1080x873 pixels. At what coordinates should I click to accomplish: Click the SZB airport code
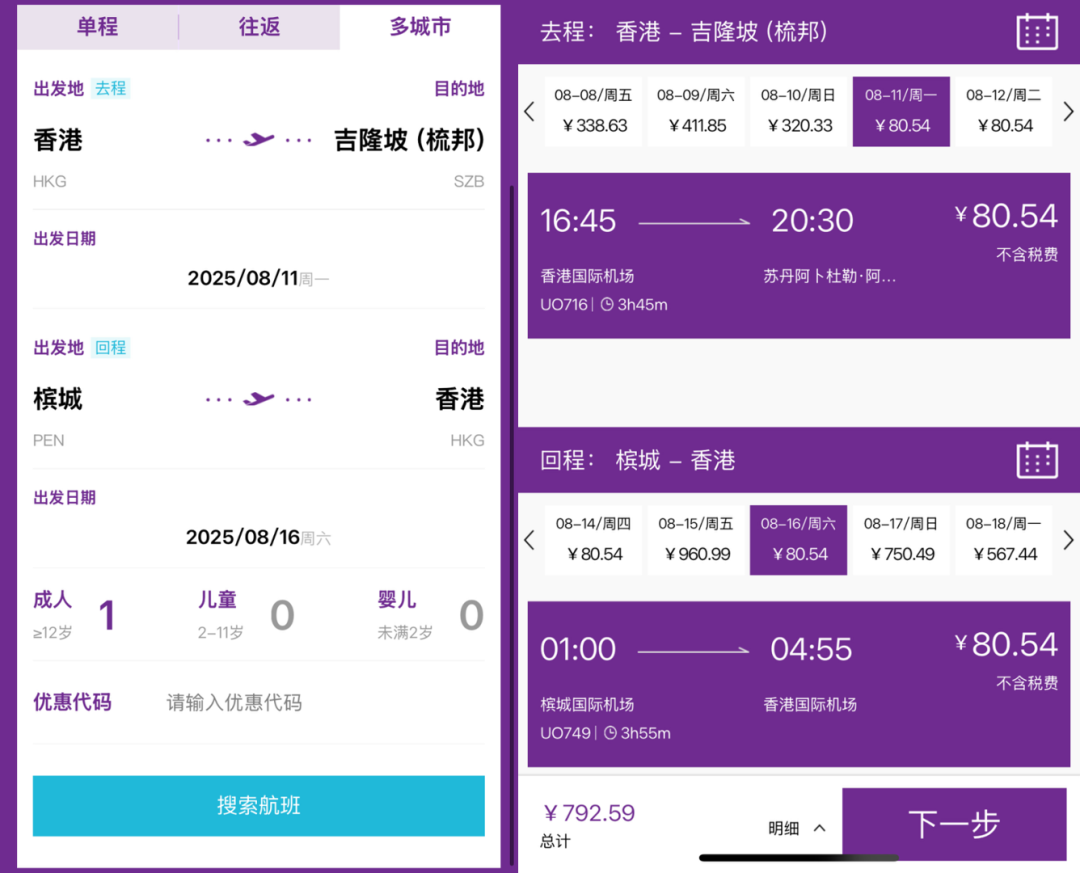(469, 181)
